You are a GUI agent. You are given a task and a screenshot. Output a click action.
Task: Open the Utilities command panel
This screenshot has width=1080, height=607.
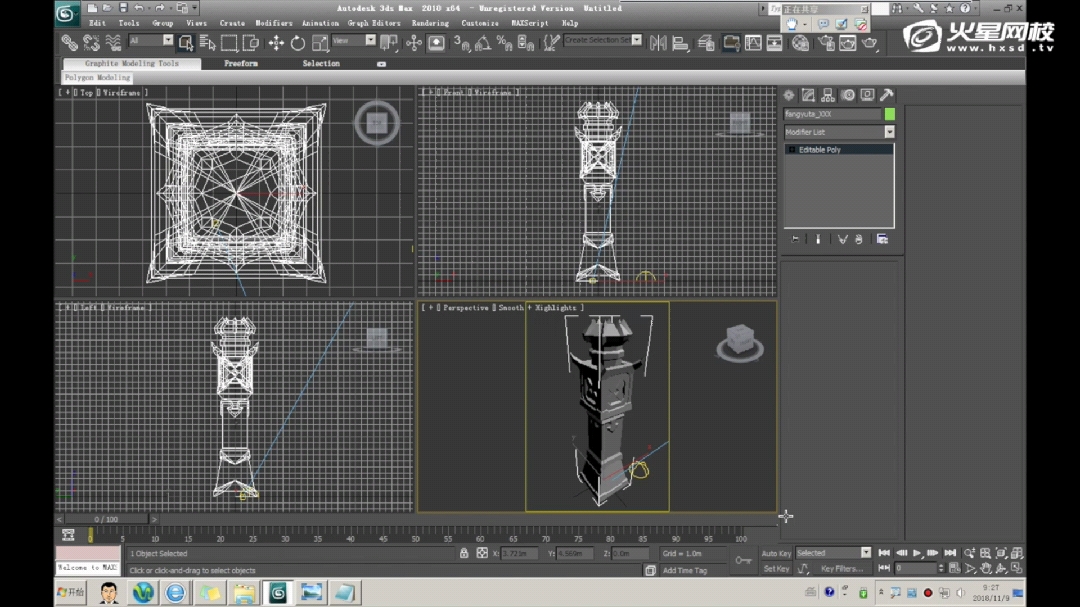click(x=887, y=95)
